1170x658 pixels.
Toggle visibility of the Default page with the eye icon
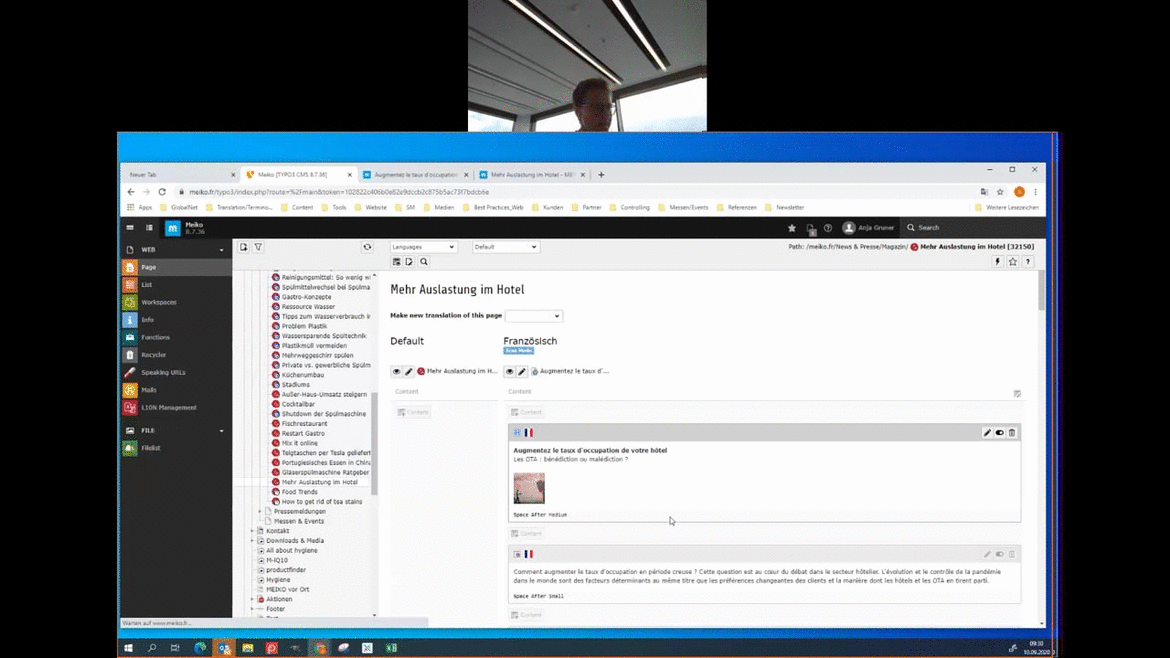[396, 372]
